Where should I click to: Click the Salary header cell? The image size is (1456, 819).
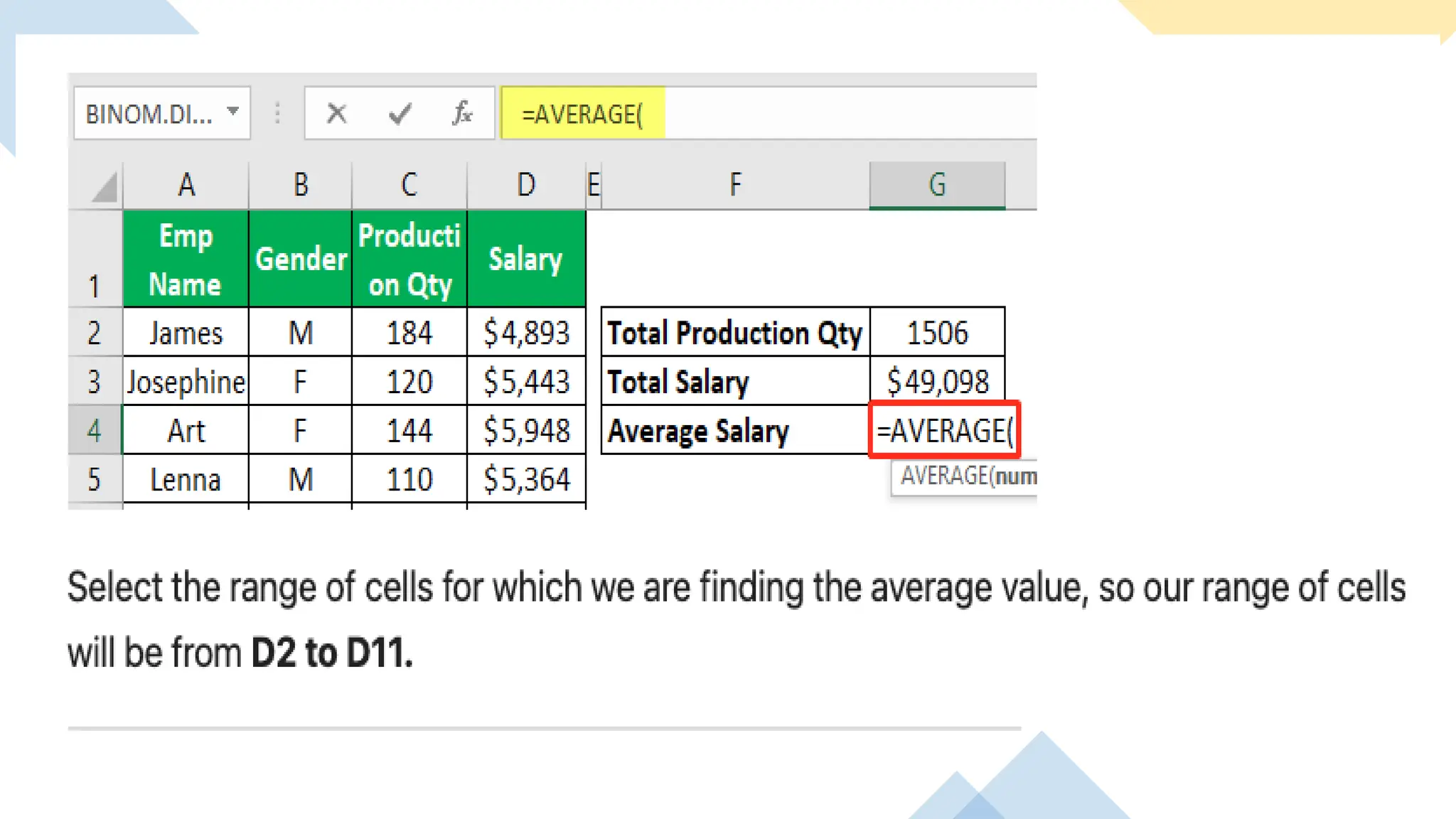tap(526, 259)
